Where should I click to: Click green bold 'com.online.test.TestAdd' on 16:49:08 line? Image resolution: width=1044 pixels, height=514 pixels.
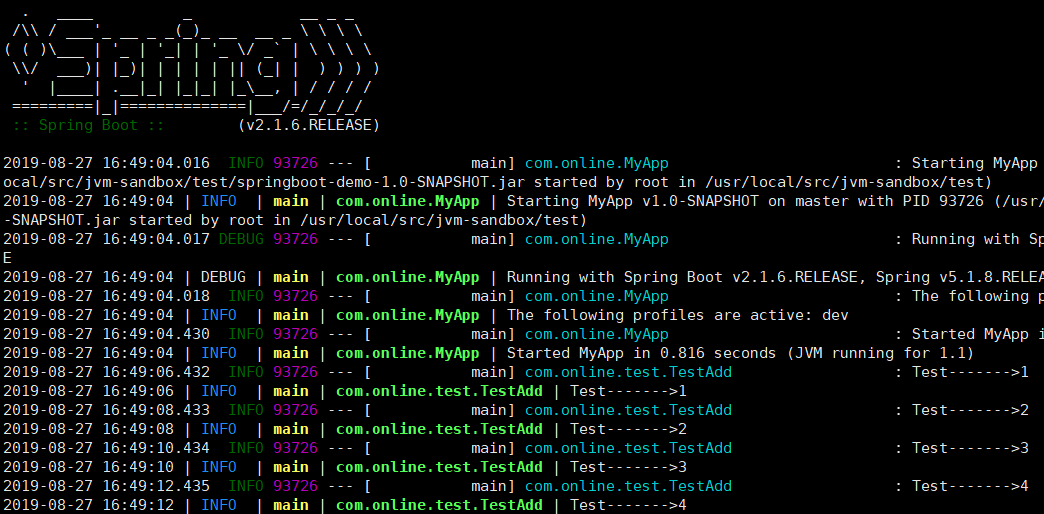(x=439, y=429)
